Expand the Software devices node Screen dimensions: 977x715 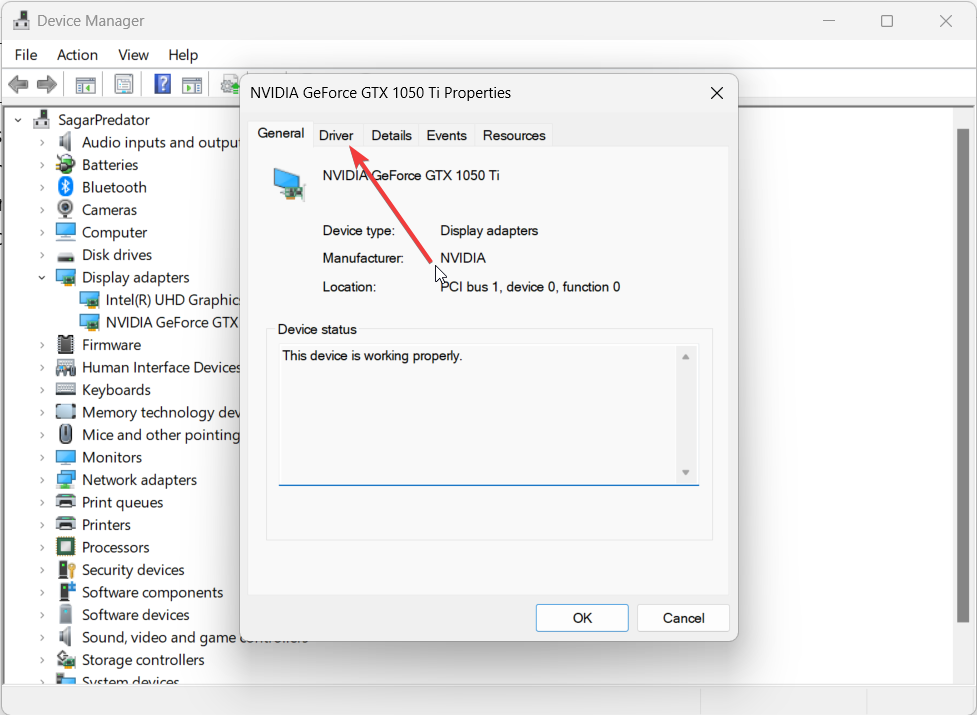click(x=42, y=615)
